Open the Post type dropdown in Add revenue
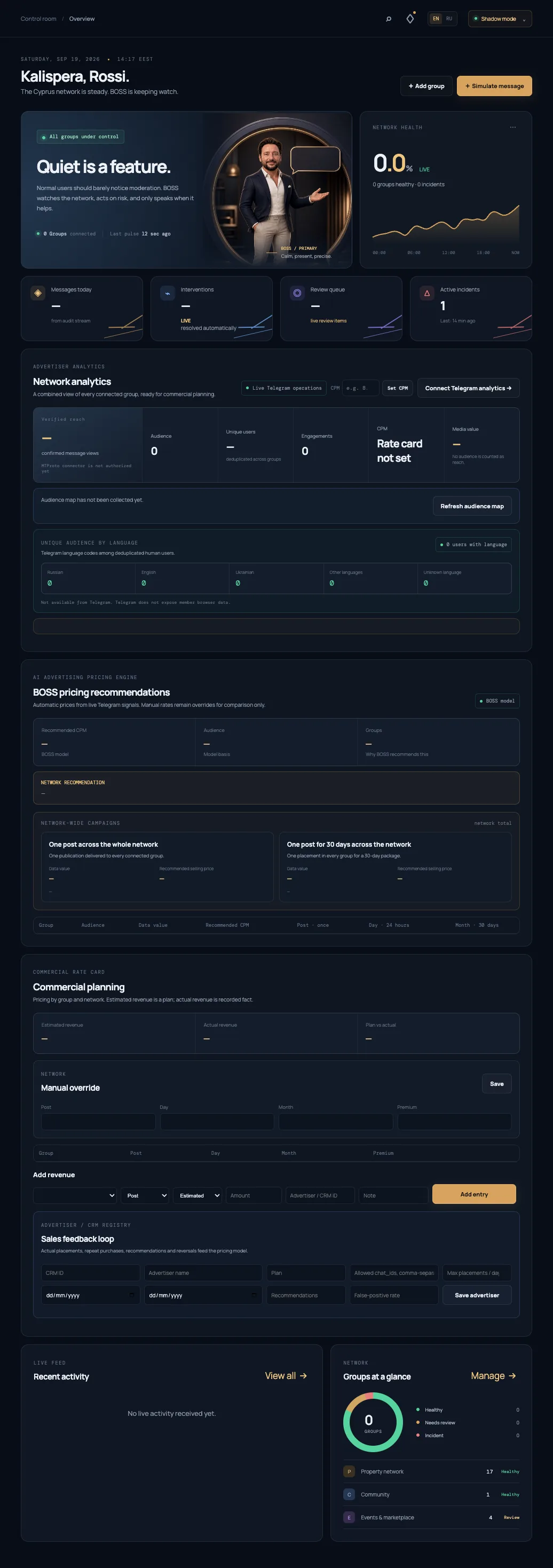 click(145, 1195)
